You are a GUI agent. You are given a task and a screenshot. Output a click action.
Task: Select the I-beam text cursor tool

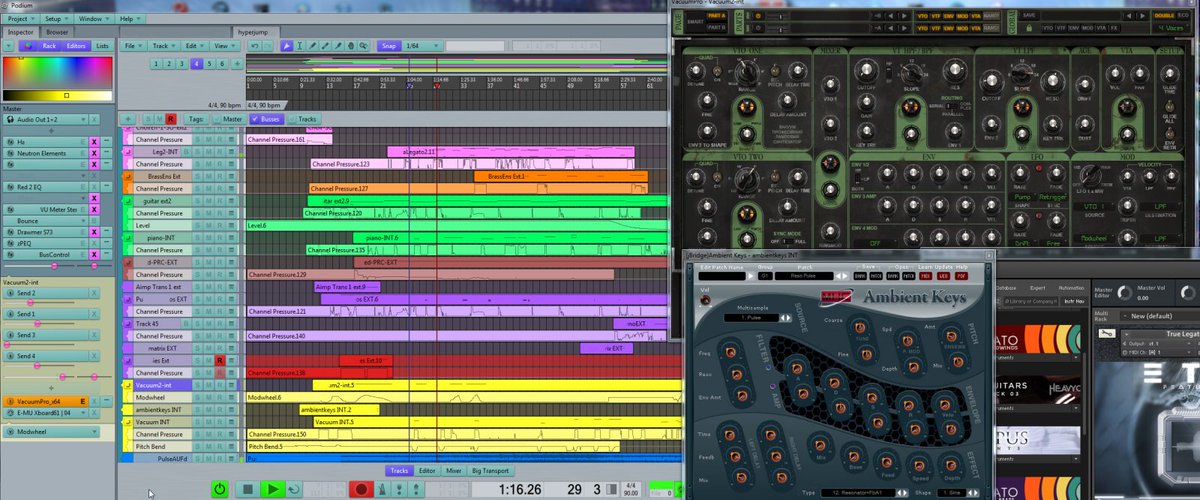(299, 46)
